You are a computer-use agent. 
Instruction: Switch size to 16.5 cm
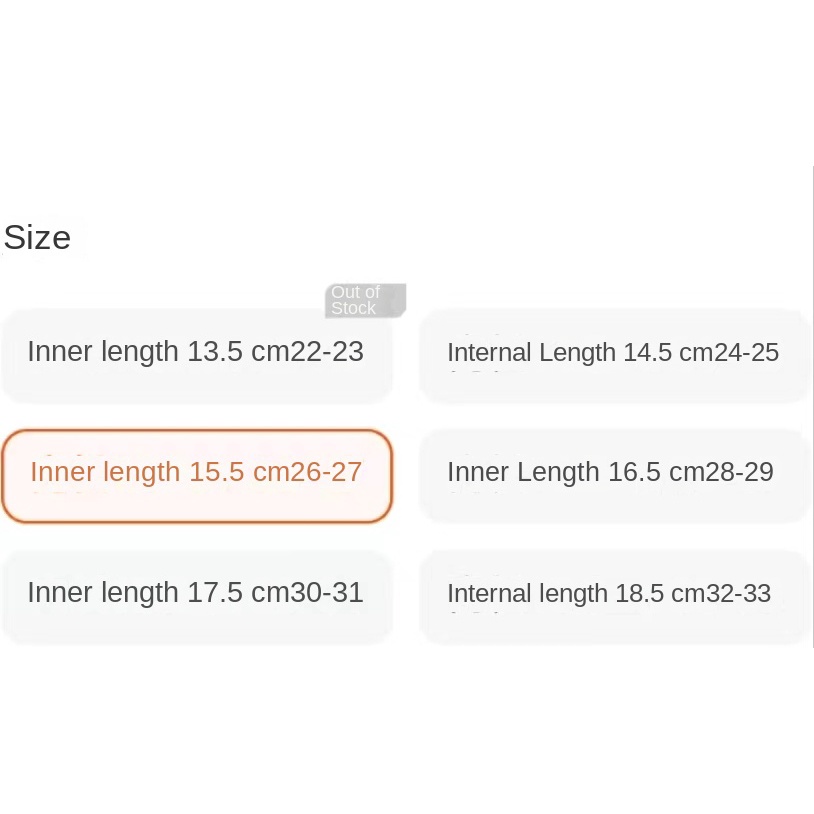(613, 474)
